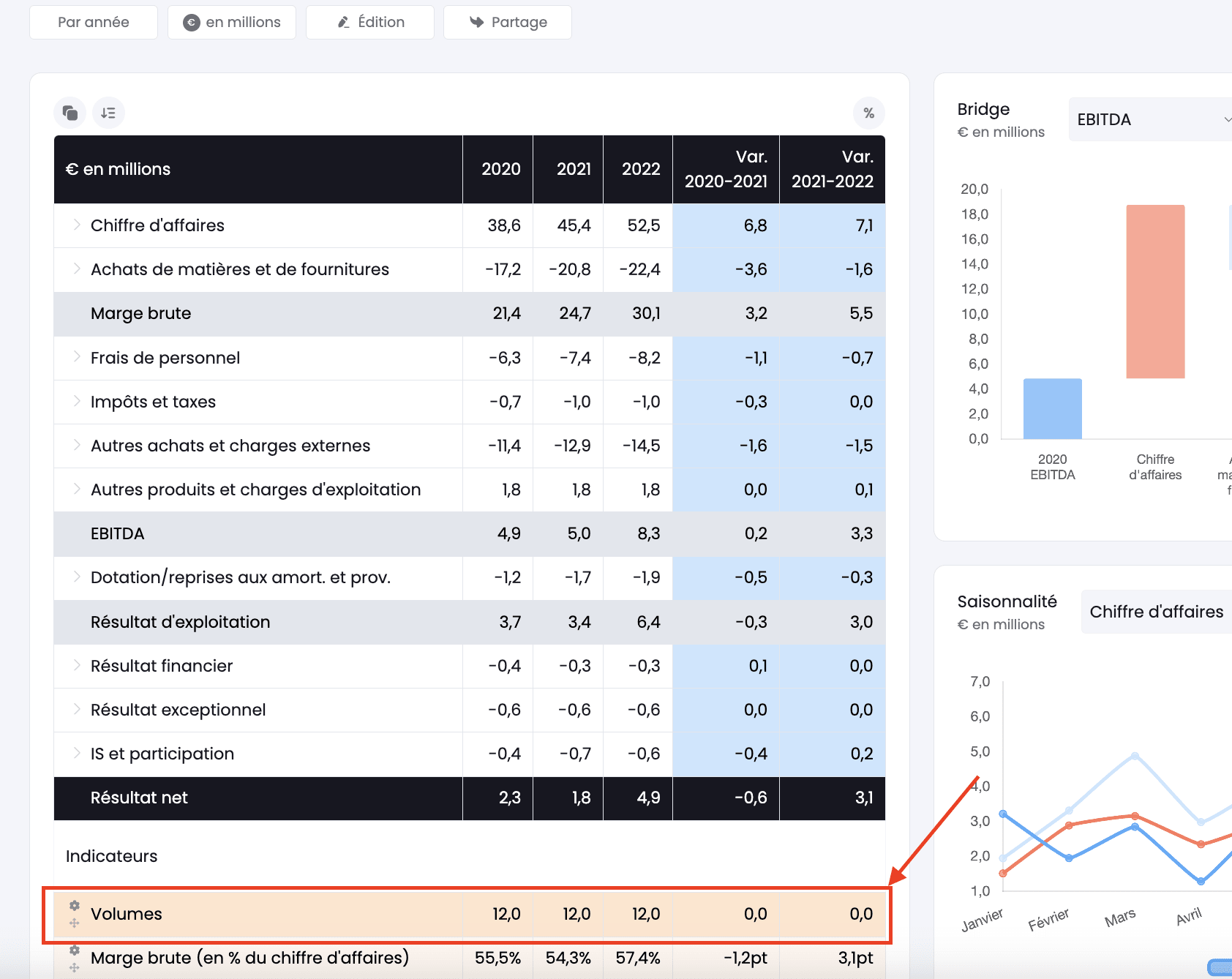Click the Partage button
1232x979 pixels.
[508, 22]
